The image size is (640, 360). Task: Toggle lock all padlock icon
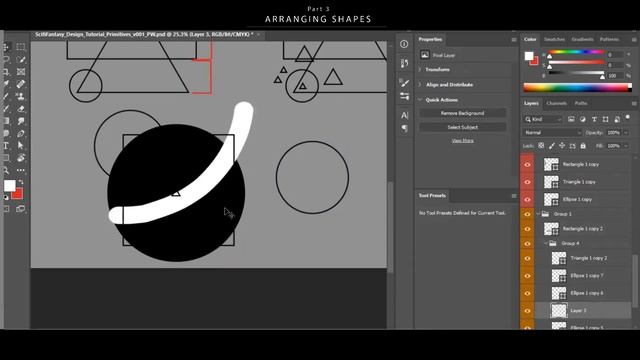click(x=583, y=146)
